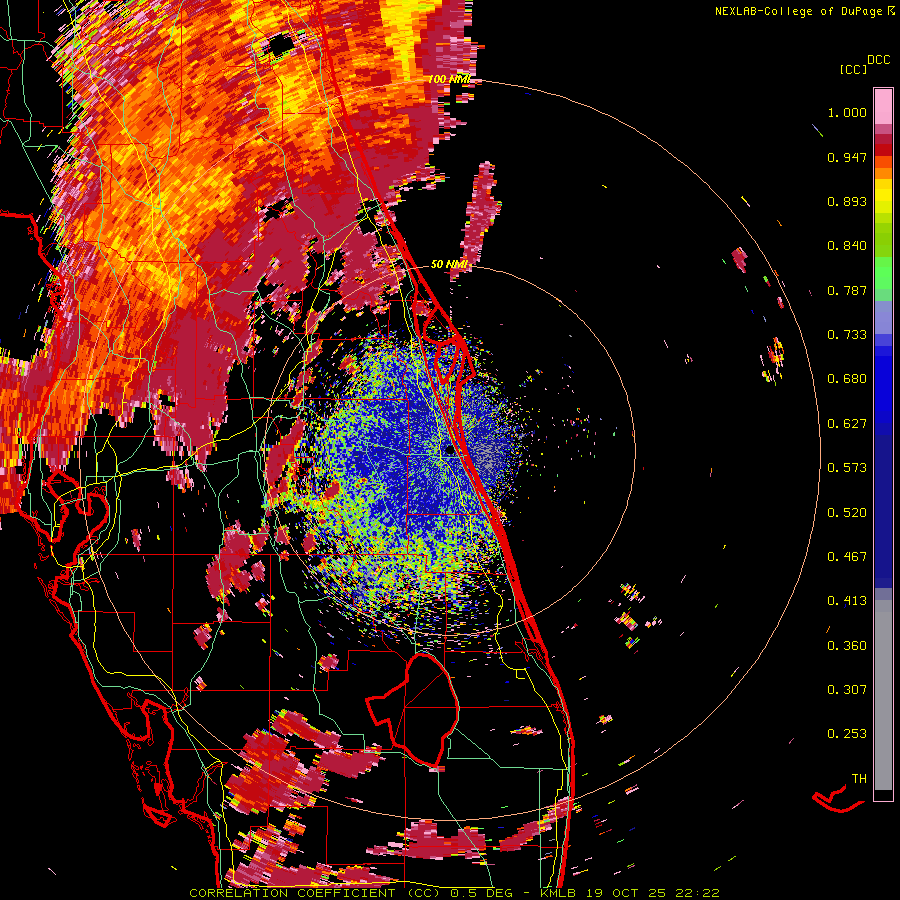The image size is (900, 900).
Task: Click the 50 NMI range ring label
Action: pyautogui.click(x=448, y=264)
